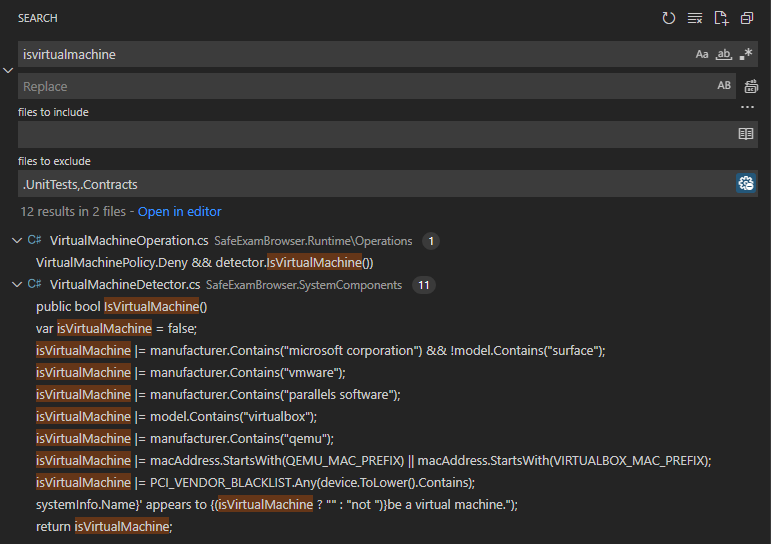Viewport: 771px width, 544px height.
Task: Click the files to include field
Action: click(x=375, y=134)
